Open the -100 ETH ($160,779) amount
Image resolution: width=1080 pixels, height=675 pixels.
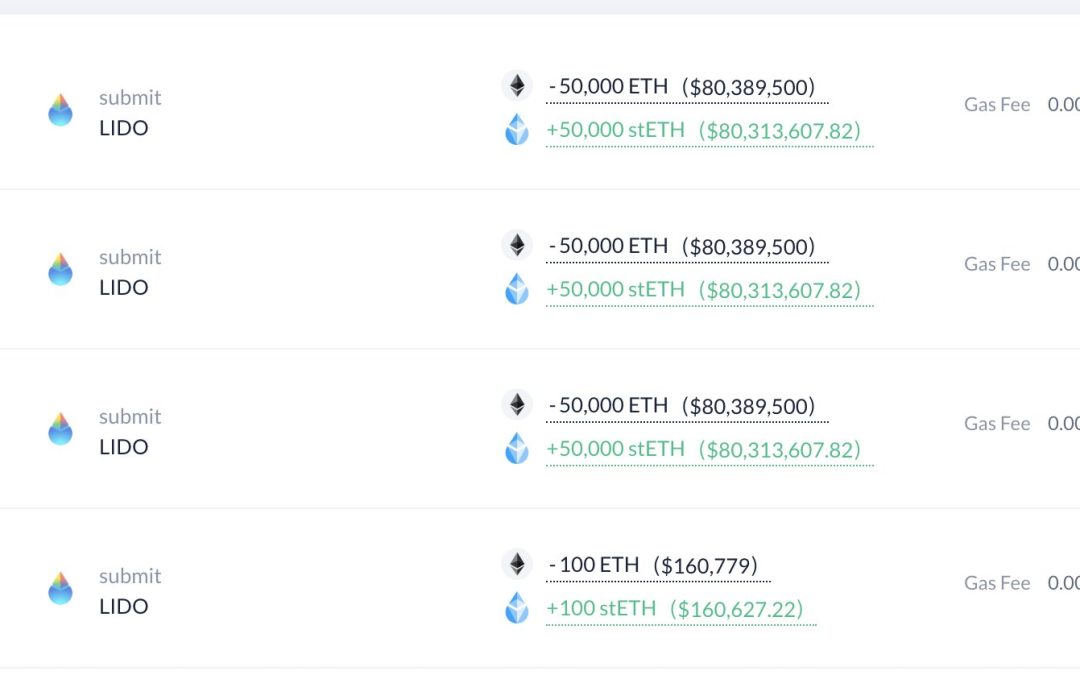click(x=658, y=566)
